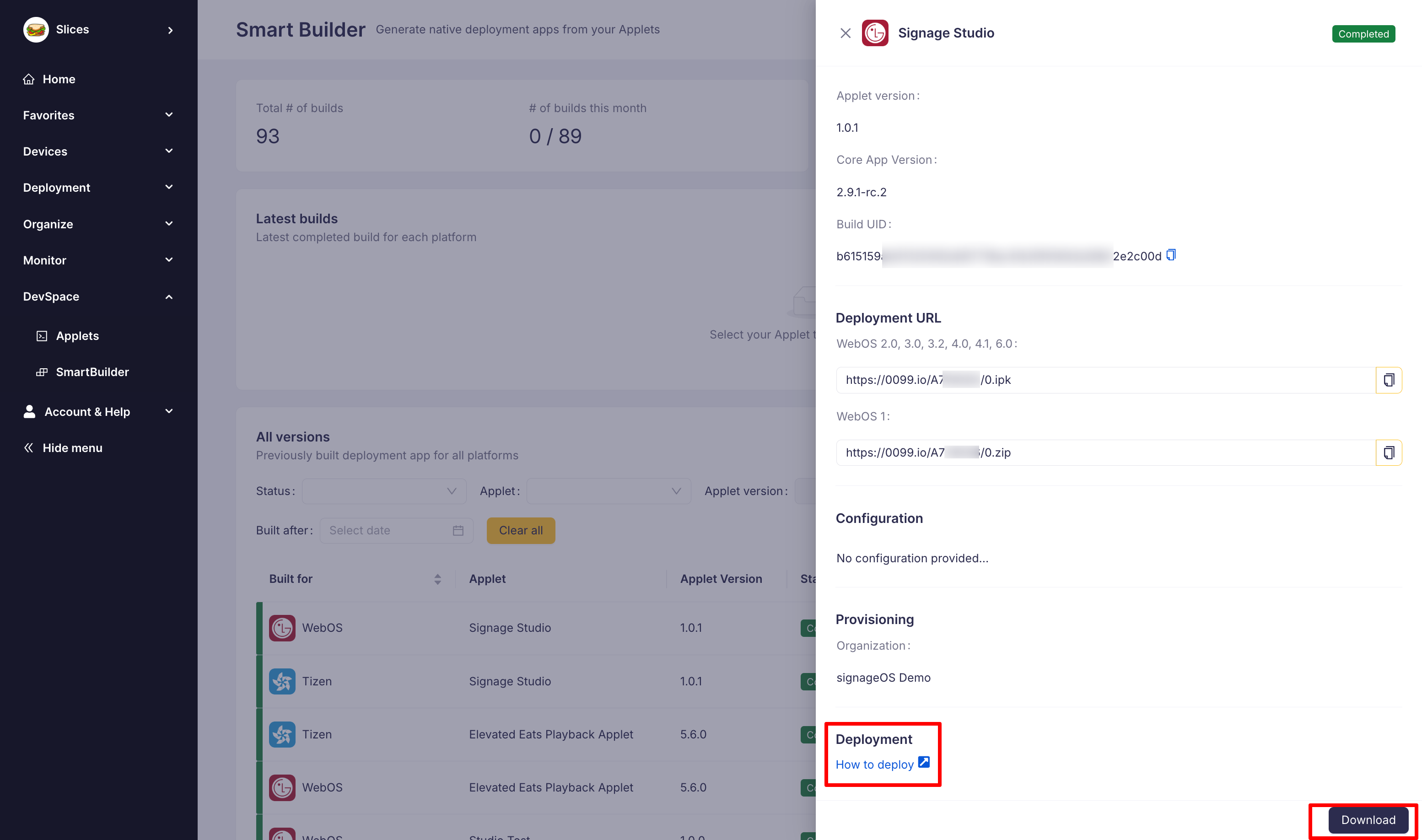Collapse sidebar with Hide menu arrows
1422x840 pixels.
tap(29, 448)
